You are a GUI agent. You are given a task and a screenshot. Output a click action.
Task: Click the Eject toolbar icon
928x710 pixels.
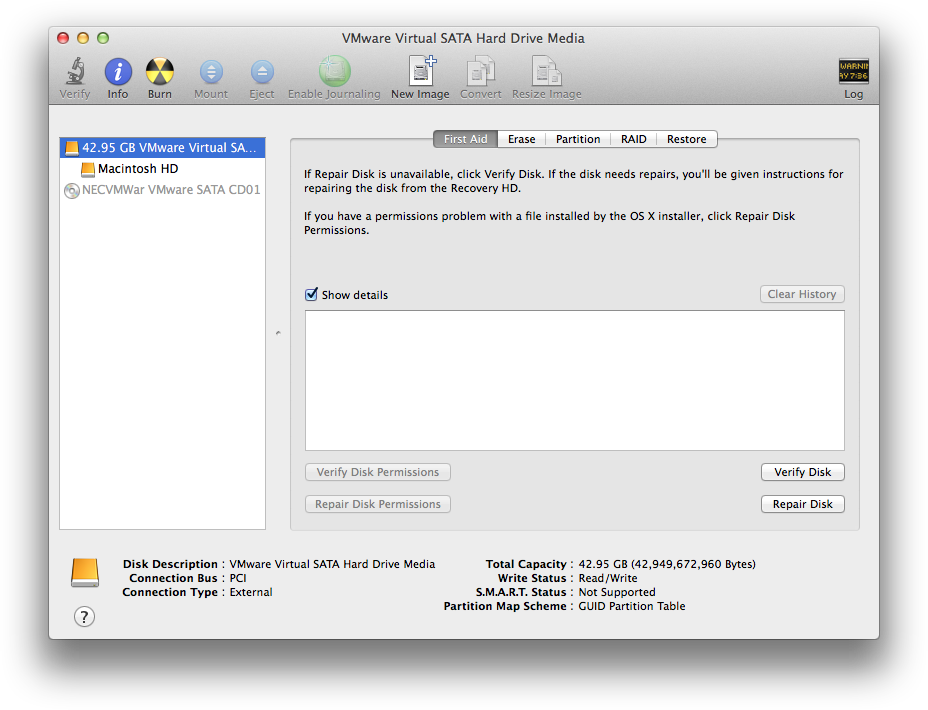pyautogui.click(x=261, y=72)
